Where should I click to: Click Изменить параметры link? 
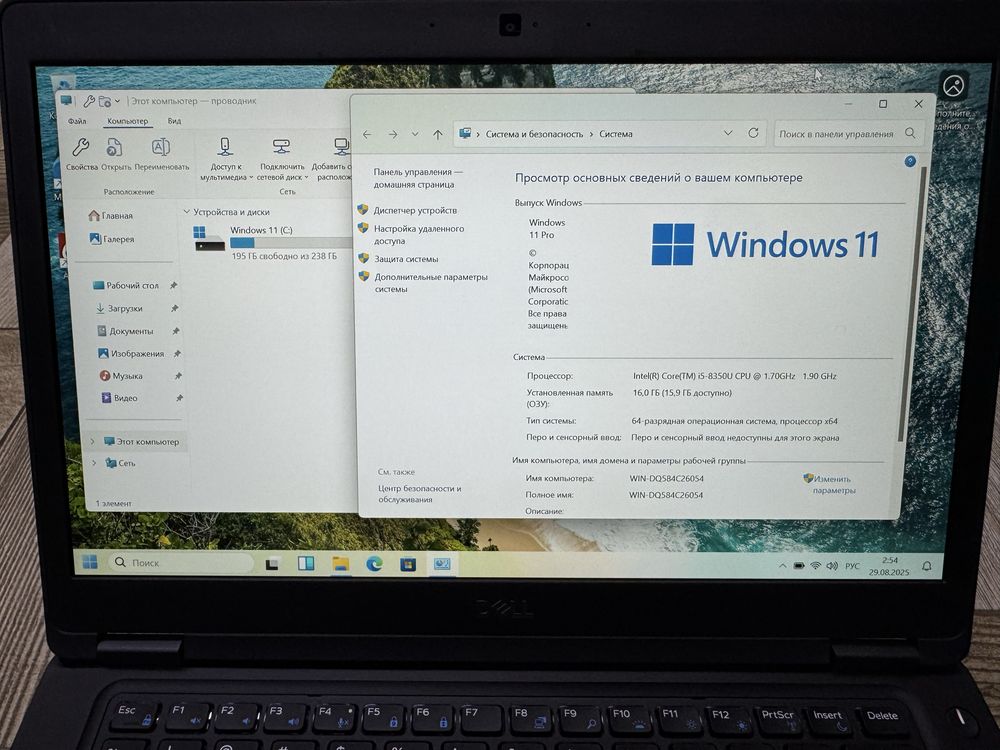tap(834, 484)
